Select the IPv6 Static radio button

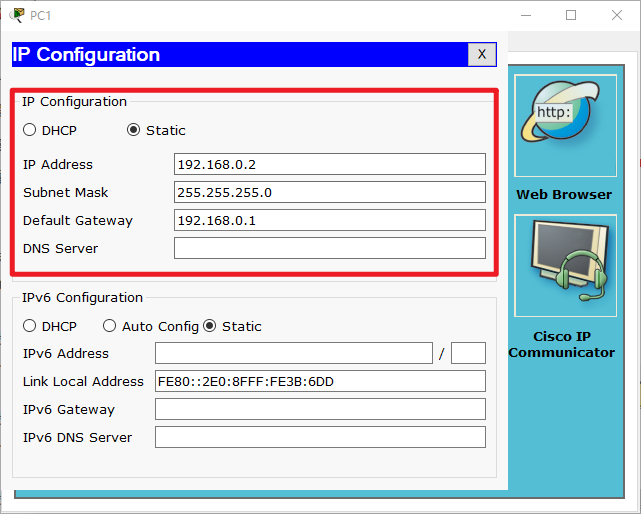(209, 326)
